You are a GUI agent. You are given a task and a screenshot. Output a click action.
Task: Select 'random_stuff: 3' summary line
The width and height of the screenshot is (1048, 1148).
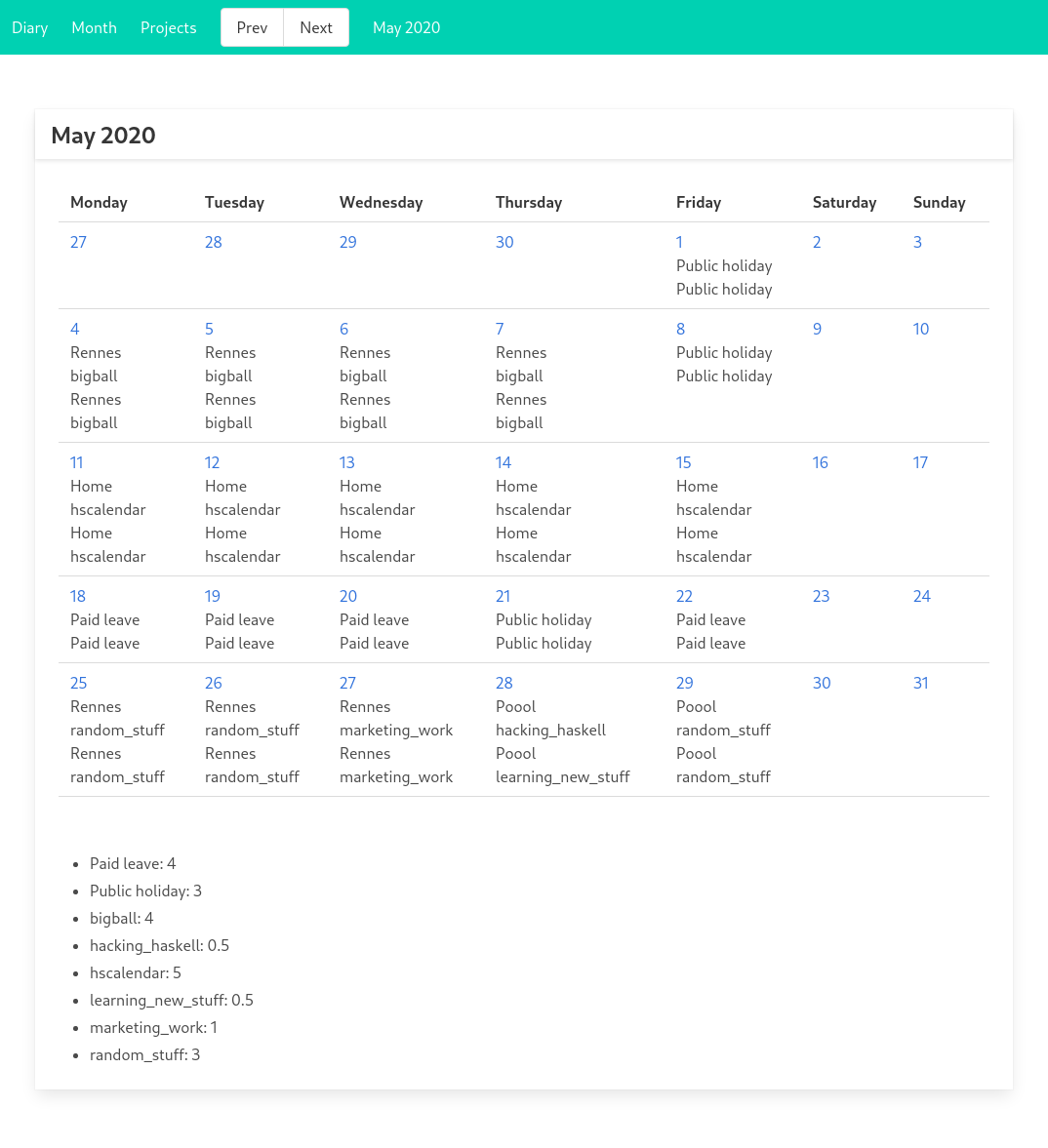pyautogui.click(x=145, y=1055)
